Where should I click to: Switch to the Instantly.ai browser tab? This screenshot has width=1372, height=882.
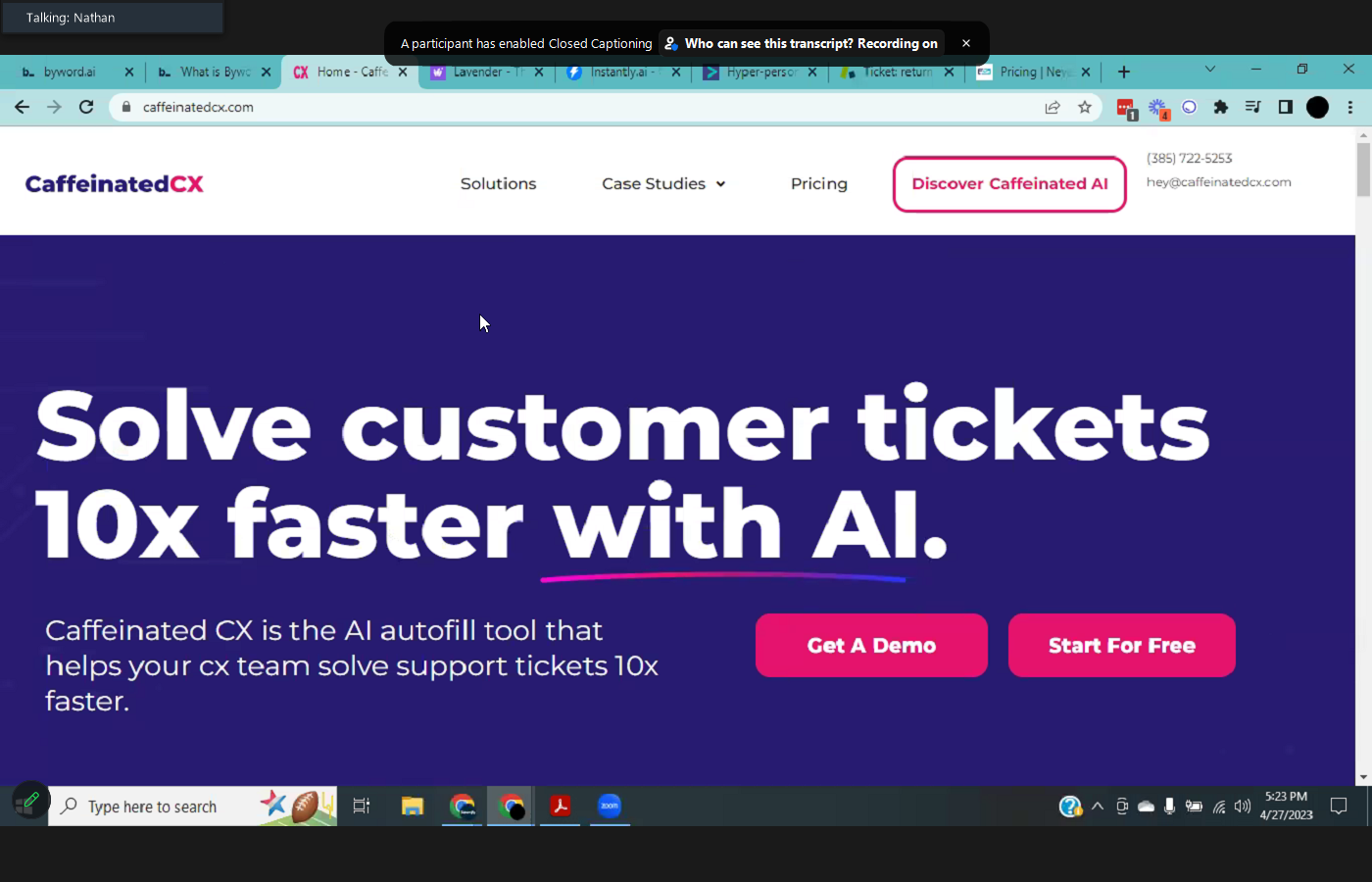click(x=623, y=72)
